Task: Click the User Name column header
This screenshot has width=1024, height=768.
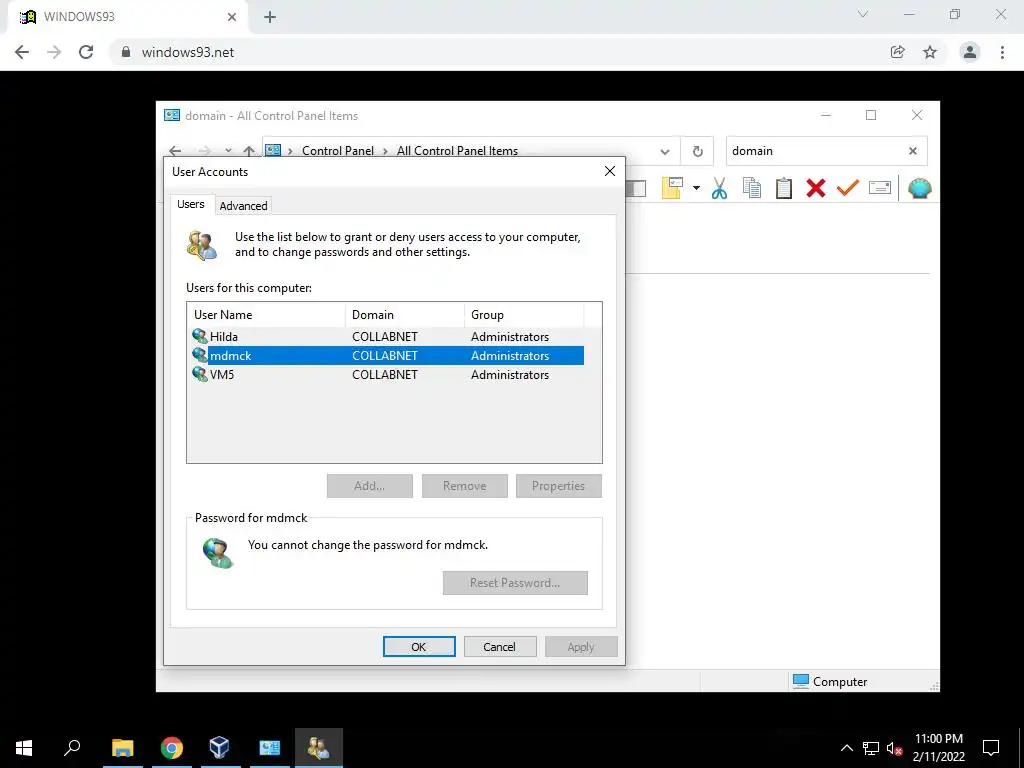Action: point(266,315)
